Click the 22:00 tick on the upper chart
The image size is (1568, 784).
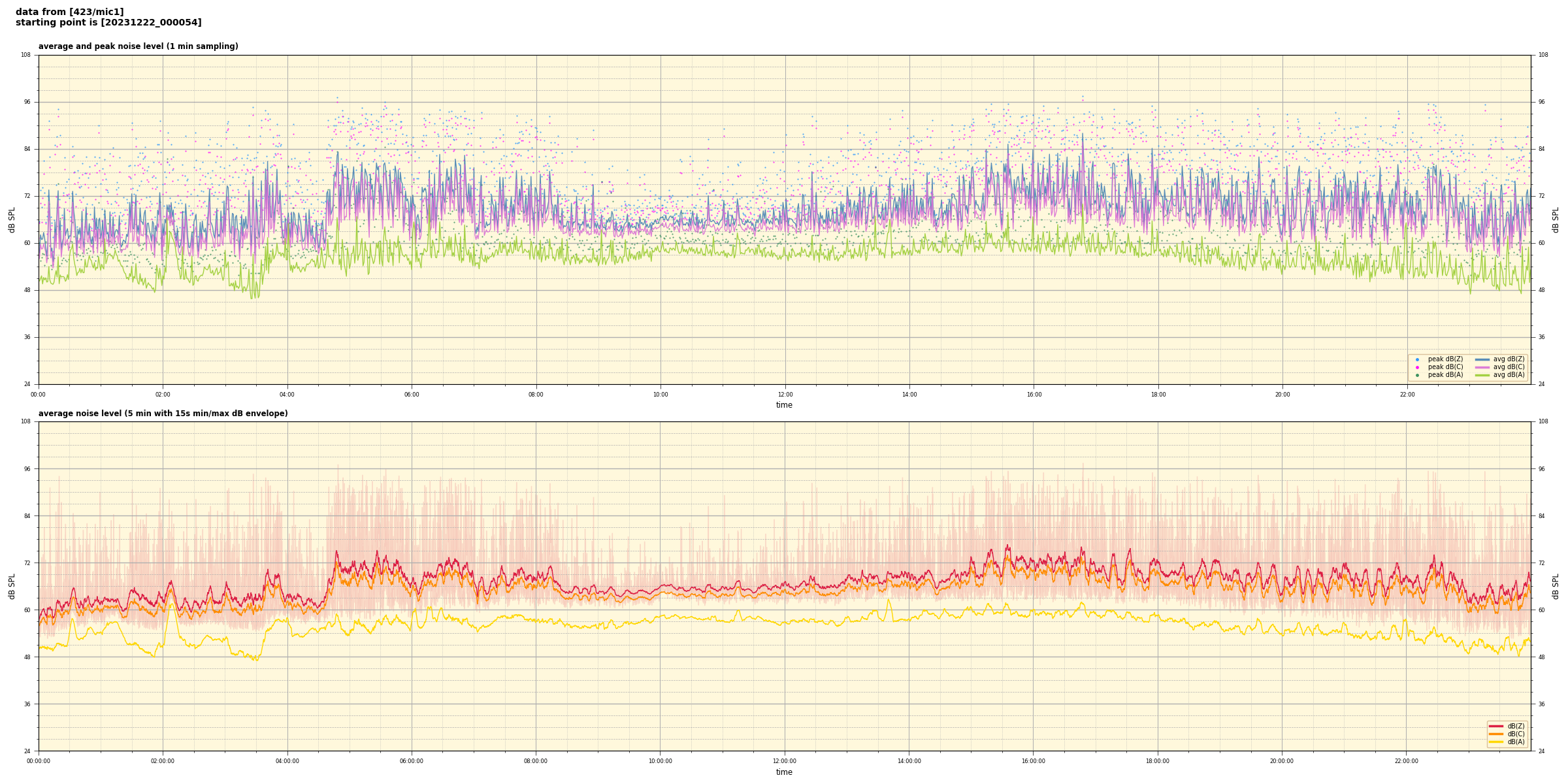pyautogui.click(x=1407, y=395)
